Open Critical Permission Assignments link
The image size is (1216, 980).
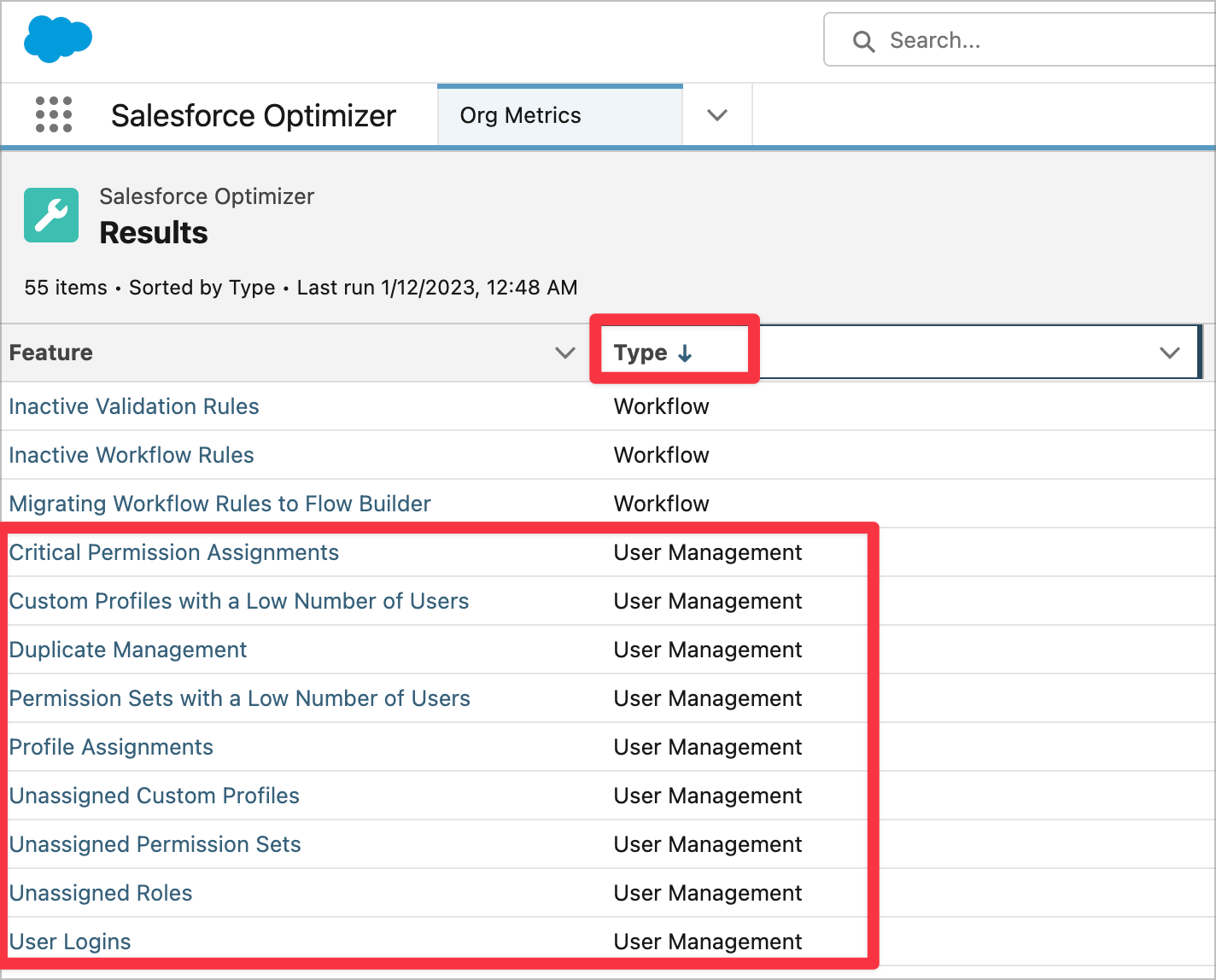174,552
